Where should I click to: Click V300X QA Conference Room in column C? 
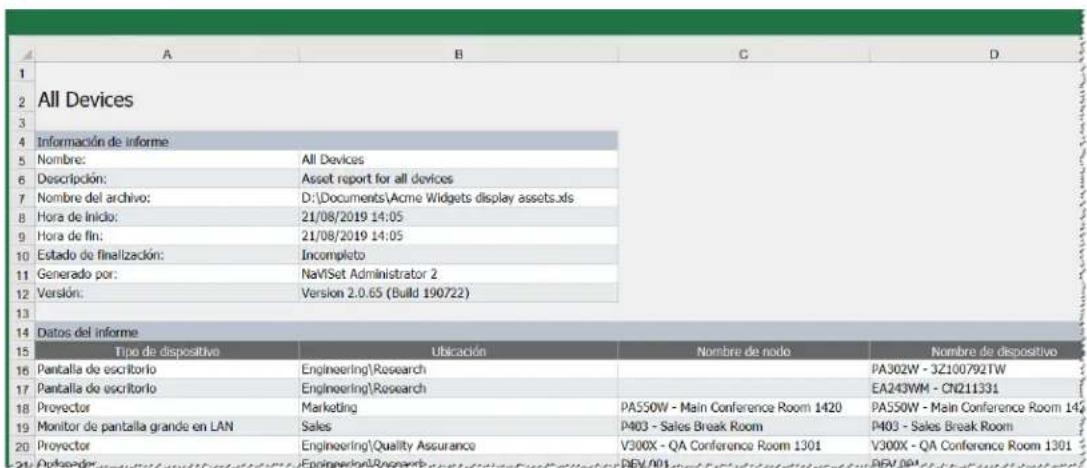point(743,446)
